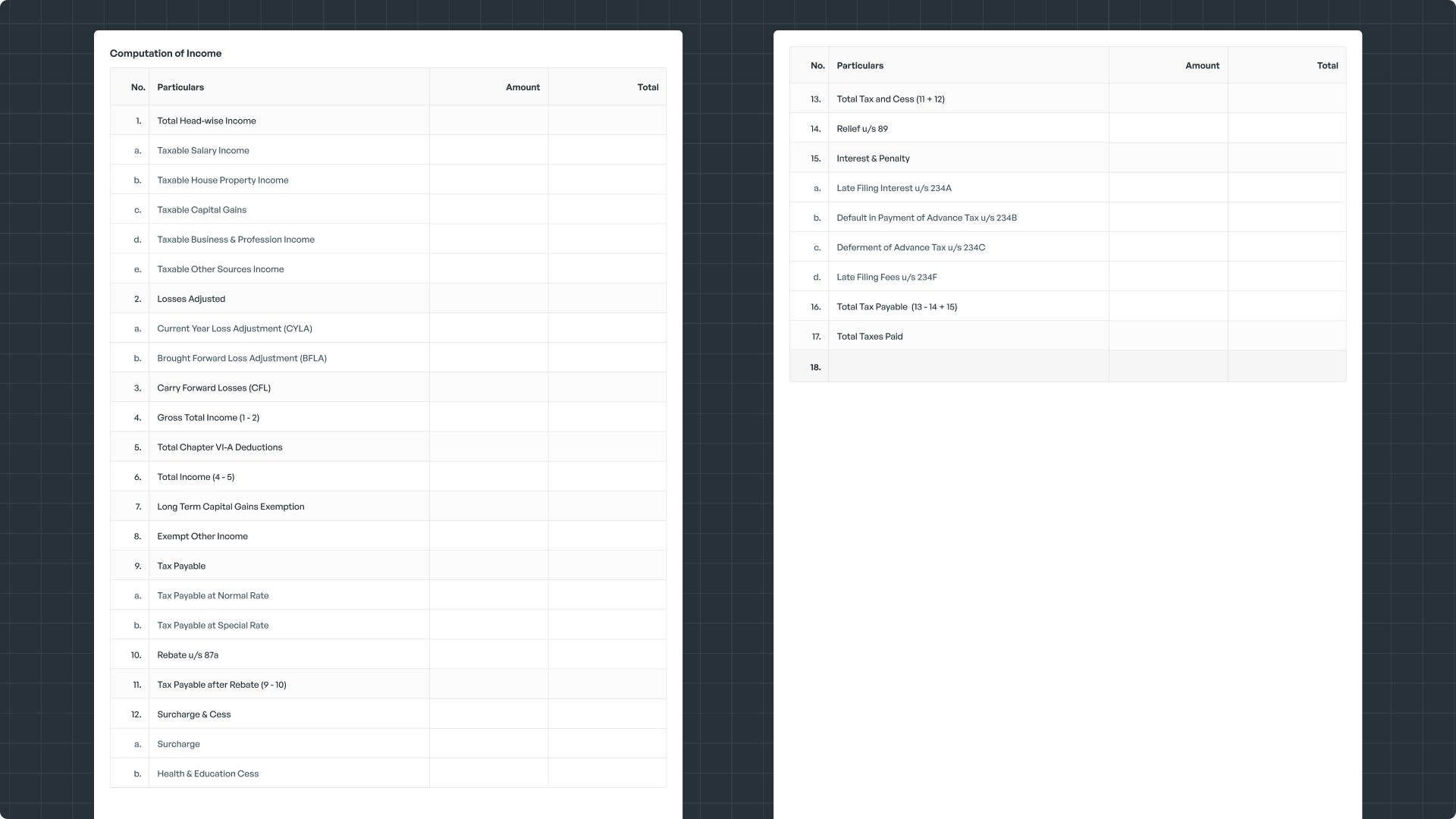Click Tax Payable at Special Rate label
Viewport: 1456px width, 819px height.
(x=212, y=626)
